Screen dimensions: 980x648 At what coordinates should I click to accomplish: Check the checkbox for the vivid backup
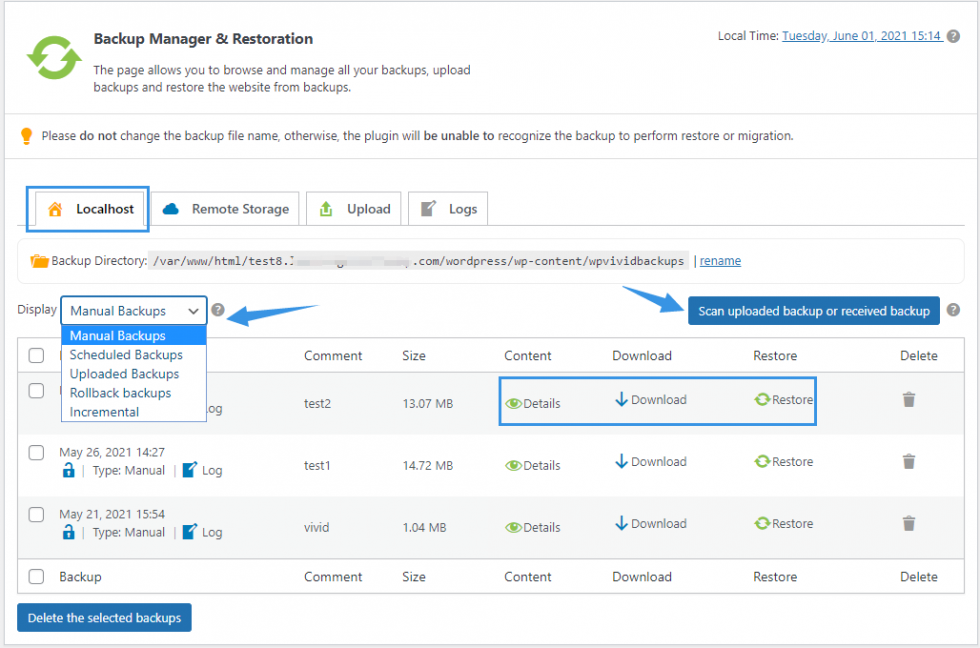(x=36, y=514)
